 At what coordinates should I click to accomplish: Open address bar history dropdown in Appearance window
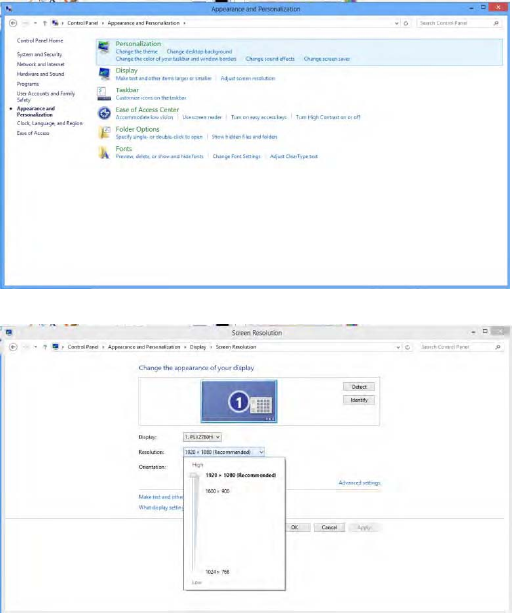pyautogui.click(x=396, y=23)
